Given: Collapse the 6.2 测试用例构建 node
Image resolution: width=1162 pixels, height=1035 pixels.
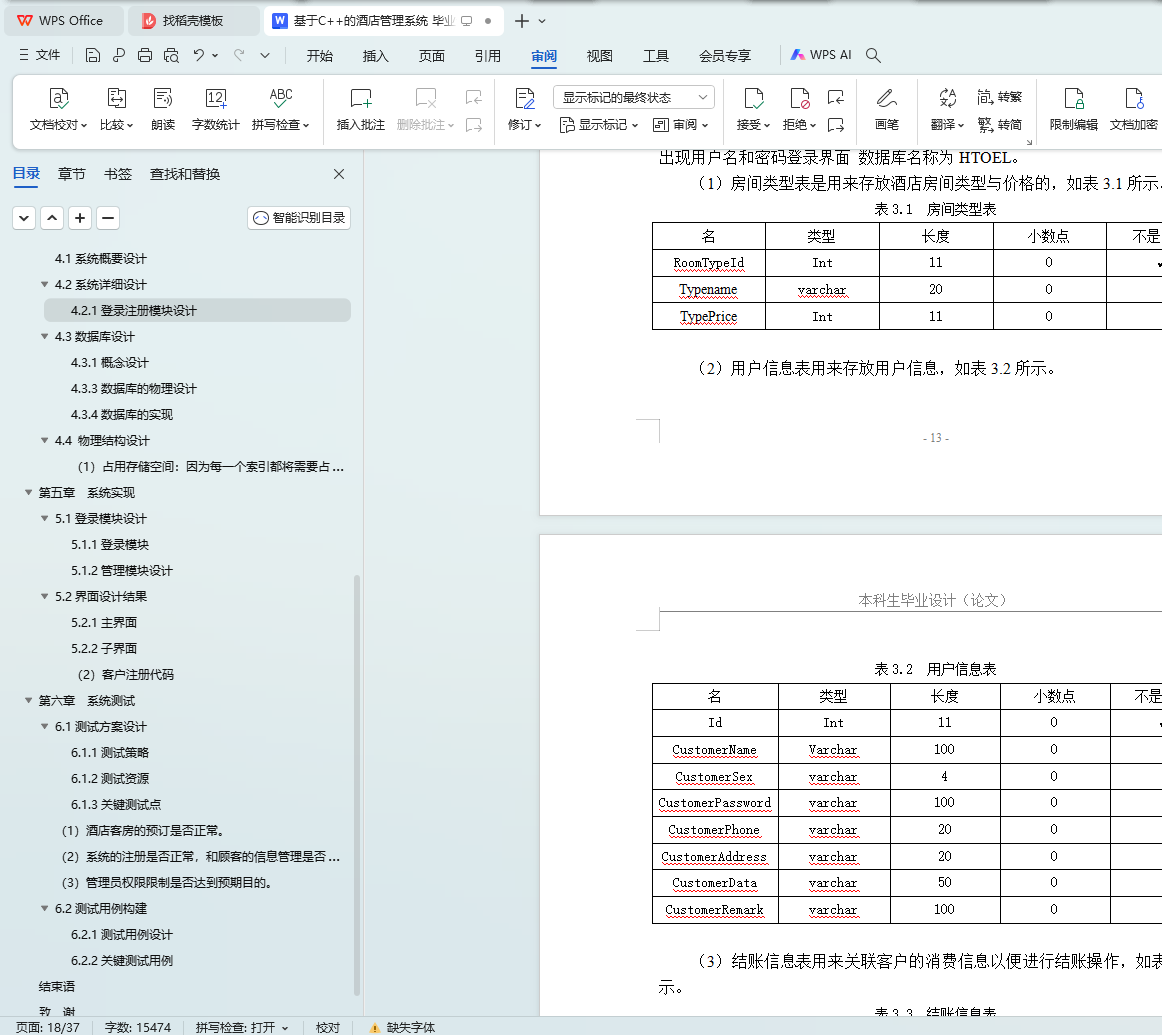Looking at the screenshot, I should (x=44, y=908).
